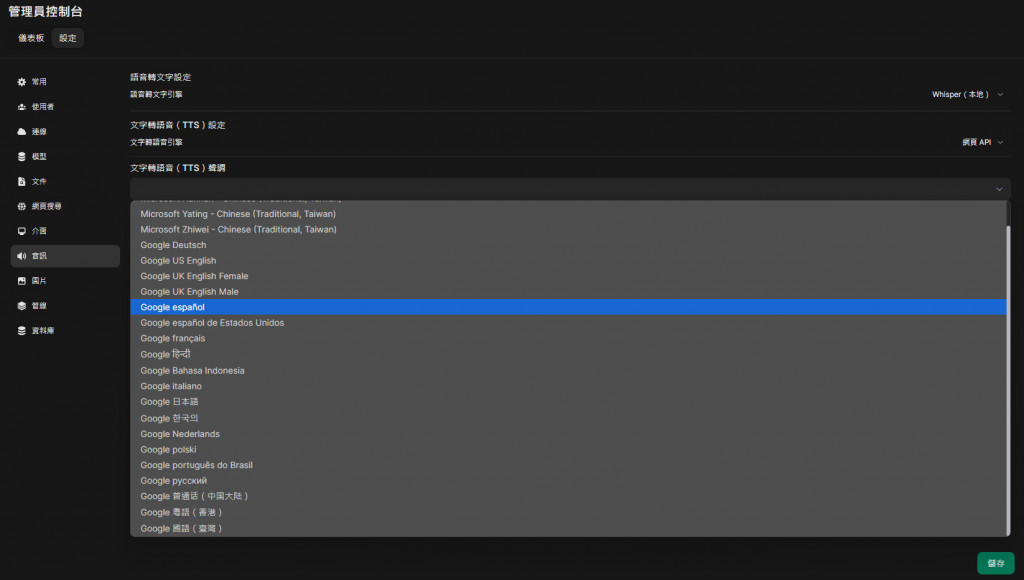The width and height of the screenshot is (1024, 580).
Task: Open the 網頁 API TTS engine dropdown
Action: [x=982, y=142]
